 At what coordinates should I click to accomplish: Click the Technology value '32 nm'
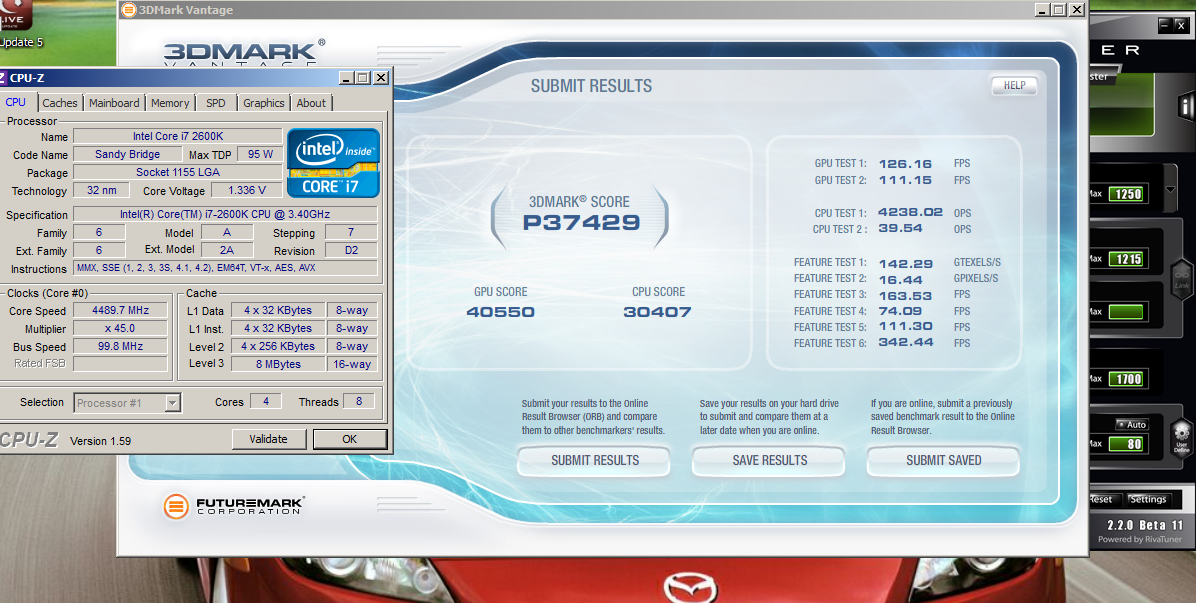pos(101,191)
